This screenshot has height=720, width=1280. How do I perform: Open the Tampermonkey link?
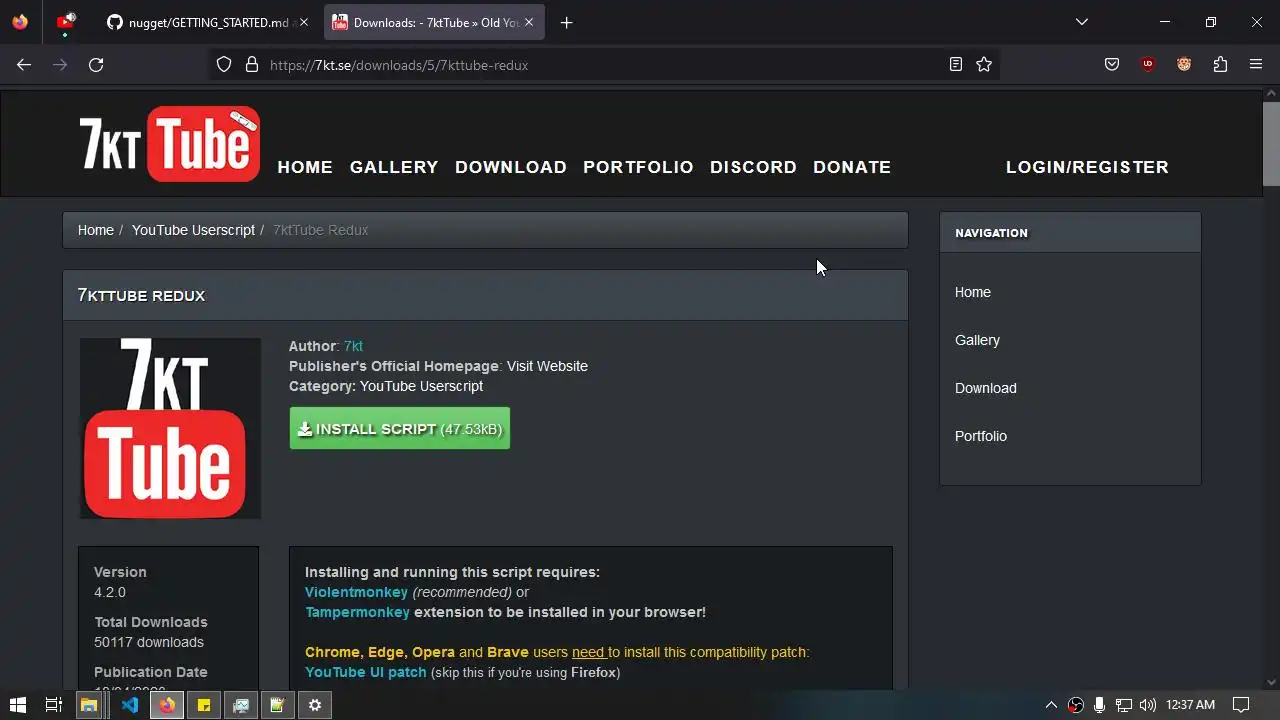pos(357,612)
